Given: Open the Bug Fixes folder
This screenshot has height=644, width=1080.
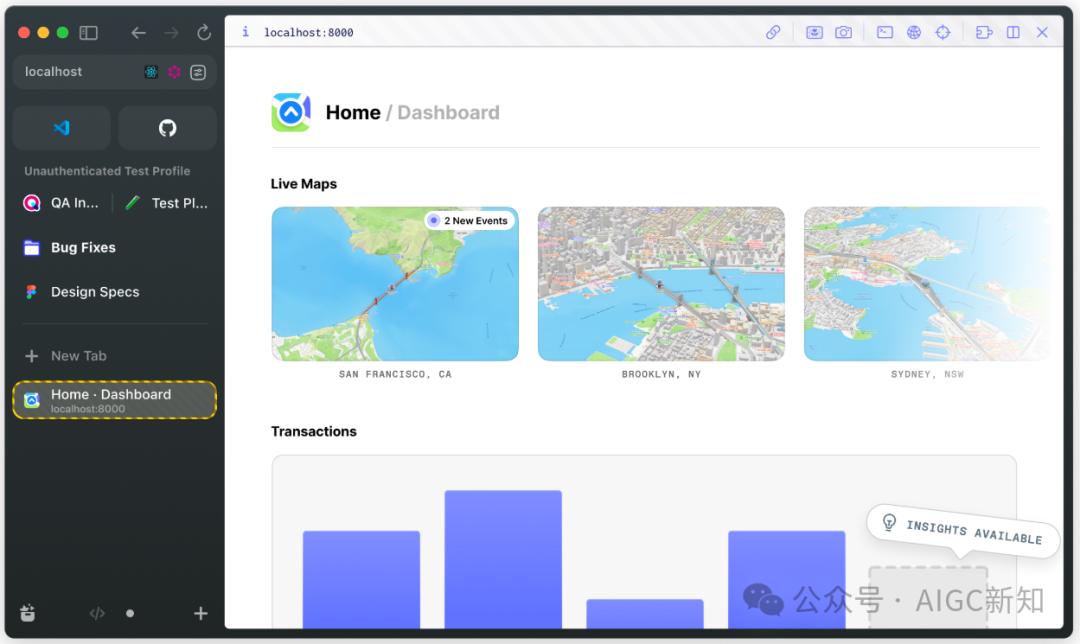Looking at the screenshot, I should (x=70, y=247).
